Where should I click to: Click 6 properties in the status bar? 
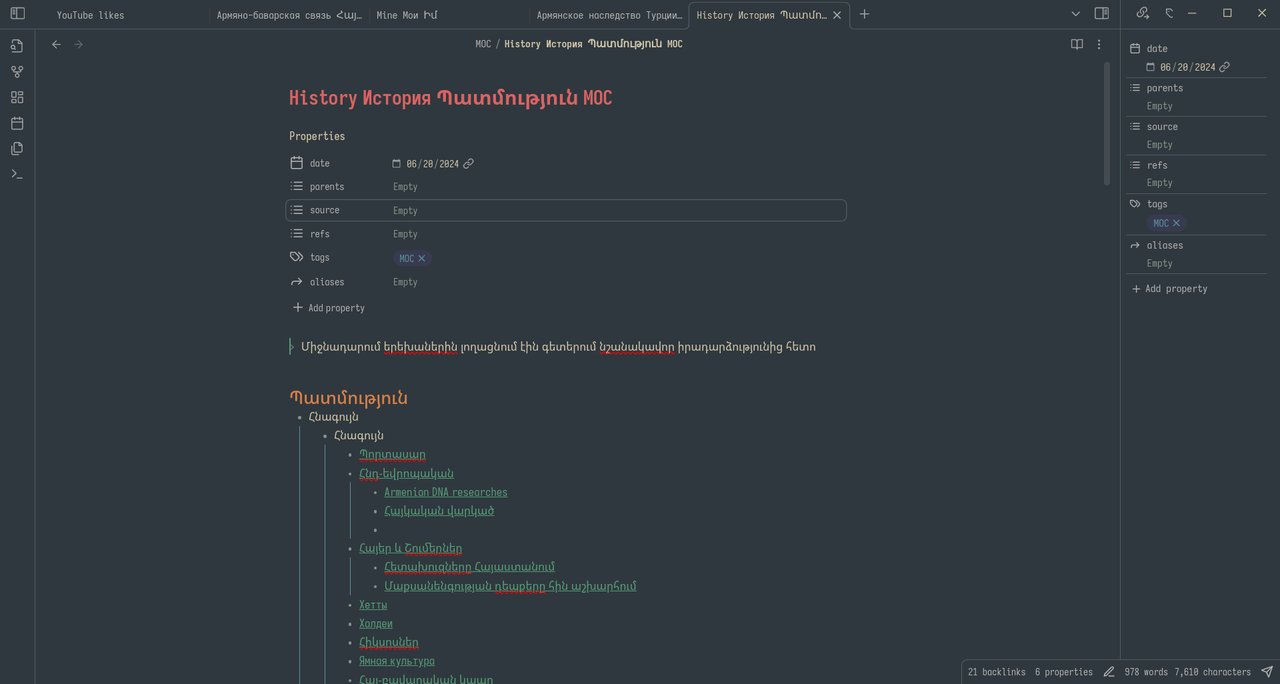pyautogui.click(x=1064, y=672)
